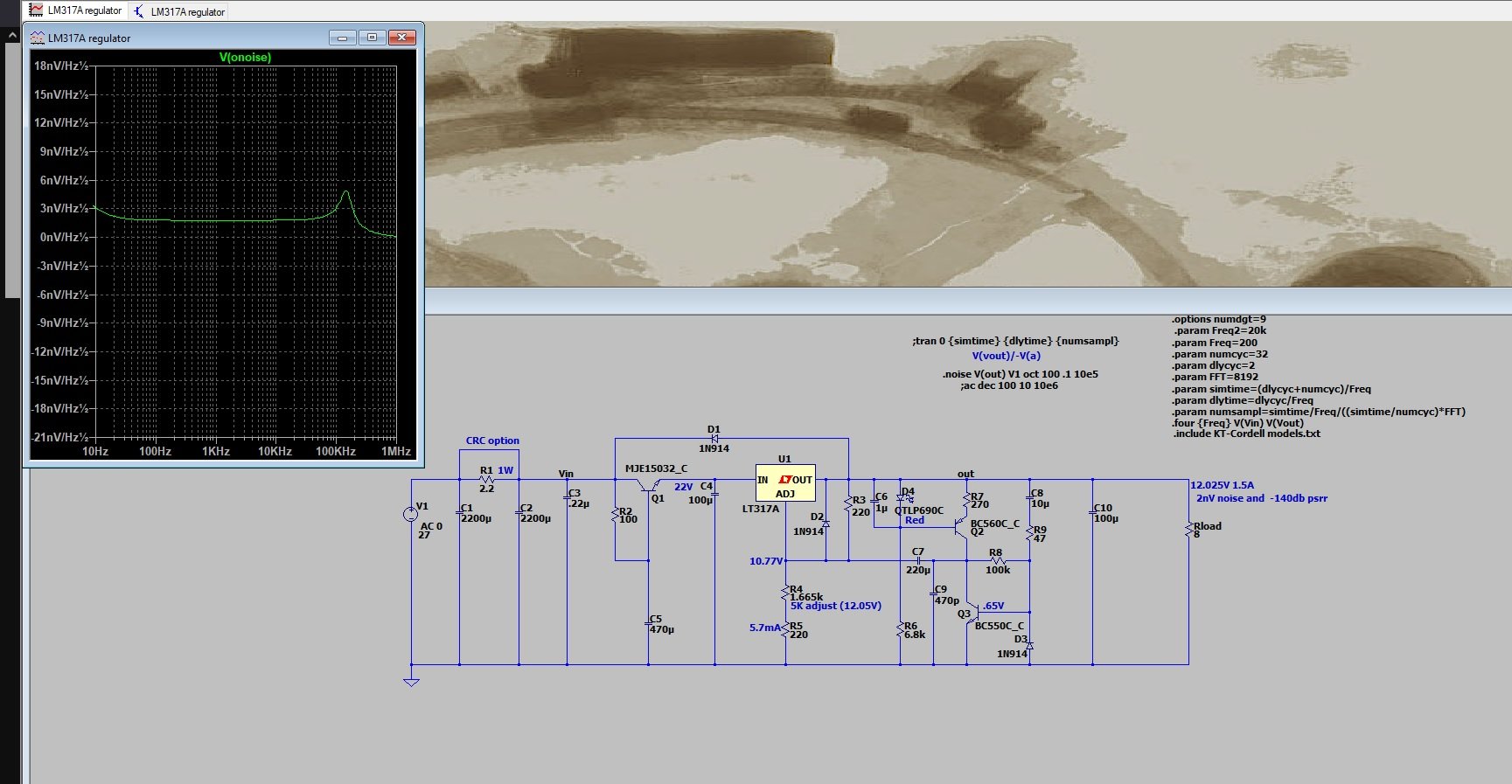The width and height of the screenshot is (1512, 784).
Task: Click the 22V annotation near C4
Action: 683,487
